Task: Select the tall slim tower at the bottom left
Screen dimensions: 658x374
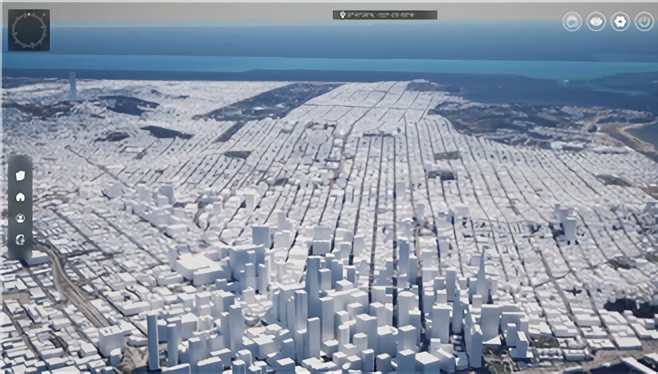Action: click(x=153, y=342)
